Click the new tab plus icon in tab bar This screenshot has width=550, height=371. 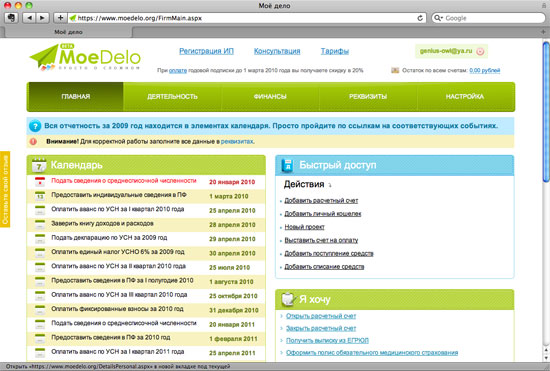543,32
